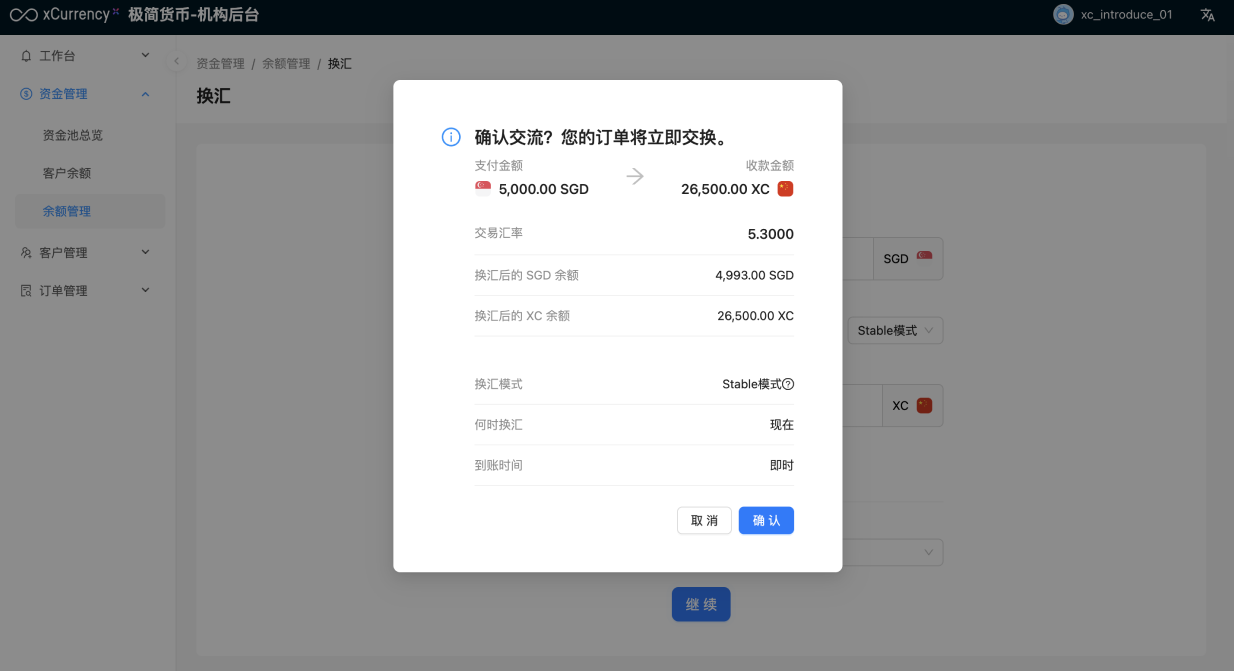Open the 客户管理 sidebar menu

pyautogui.click(x=88, y=253)
